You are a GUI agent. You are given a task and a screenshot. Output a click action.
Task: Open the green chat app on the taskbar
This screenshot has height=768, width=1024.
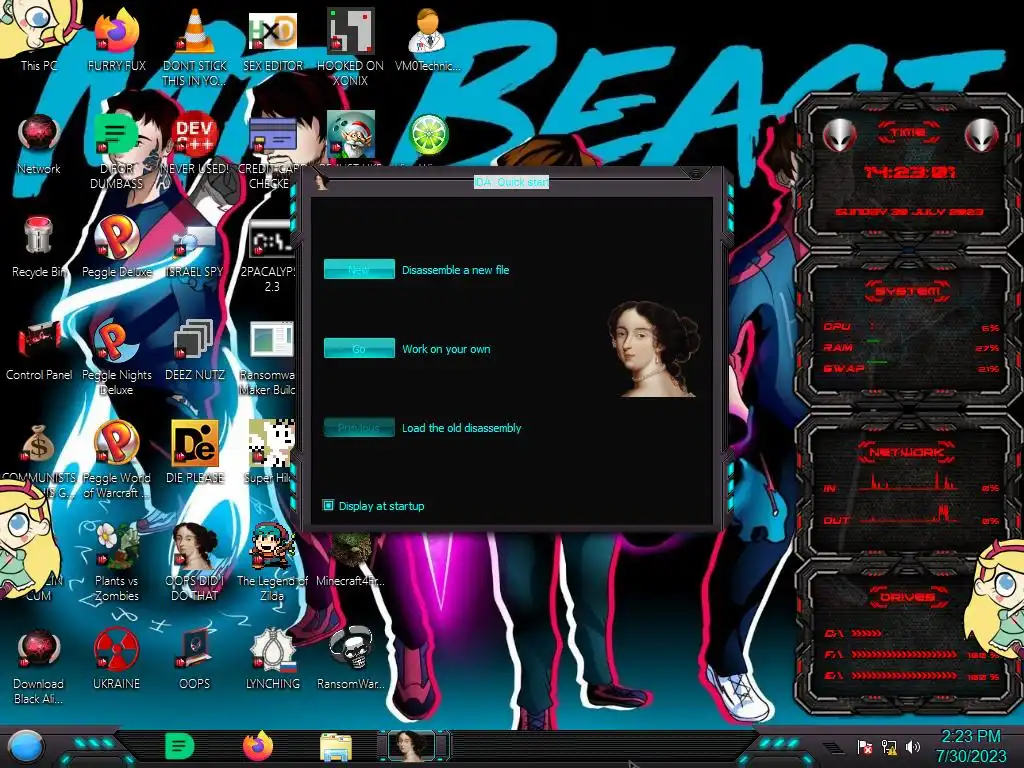pyautogui.click(x=180, y=746)
